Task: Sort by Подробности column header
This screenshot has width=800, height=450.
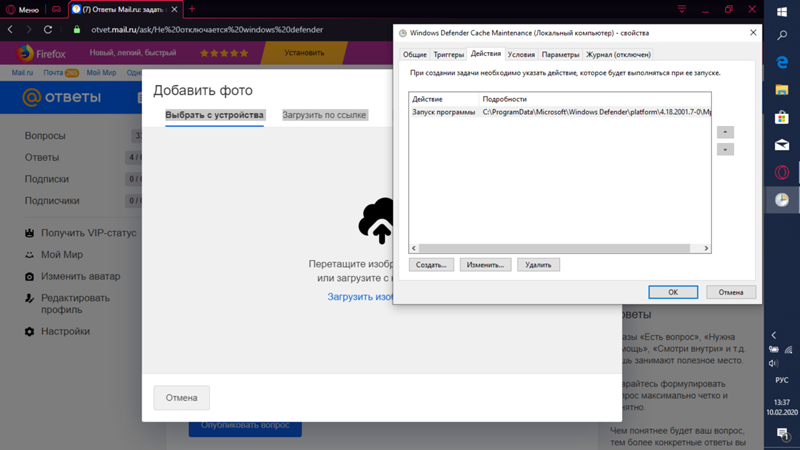Action: (595, 99)
